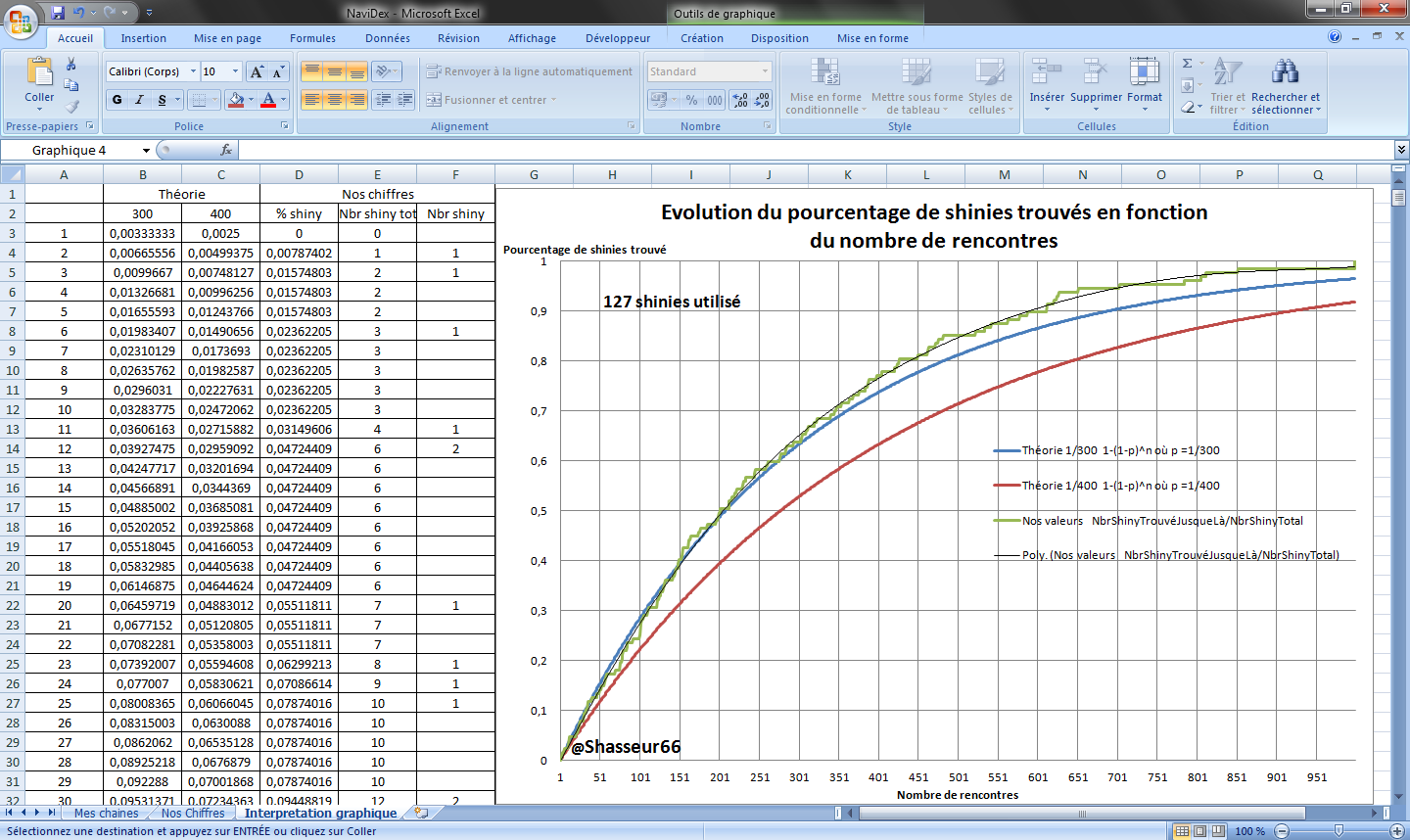Click the chart title text

[x=934, y=226]
